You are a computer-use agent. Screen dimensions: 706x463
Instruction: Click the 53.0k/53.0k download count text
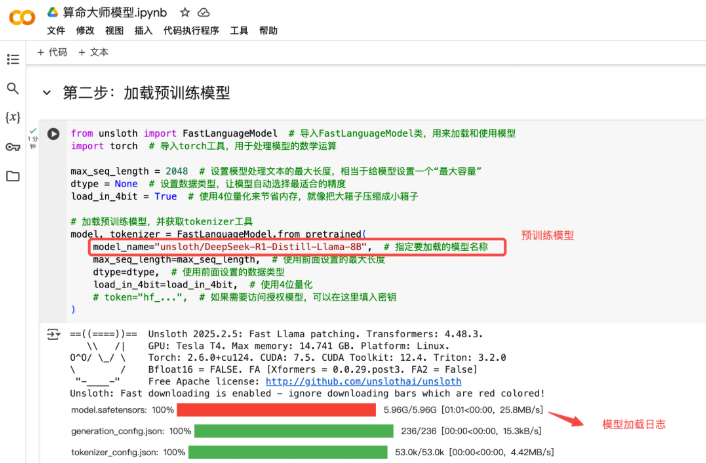click(x=420, y=452)
